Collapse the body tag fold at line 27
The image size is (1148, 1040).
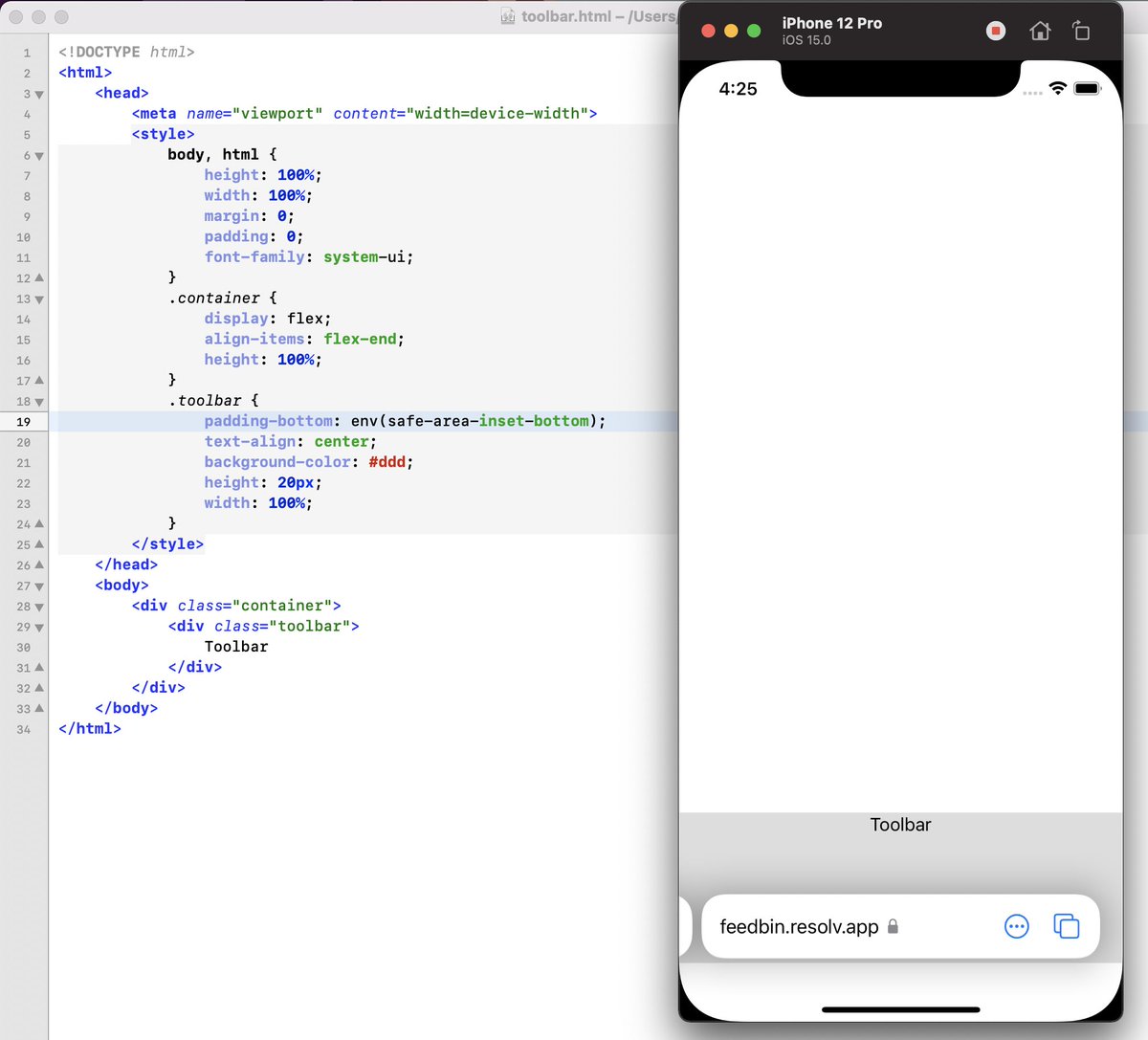pos(39,586)
